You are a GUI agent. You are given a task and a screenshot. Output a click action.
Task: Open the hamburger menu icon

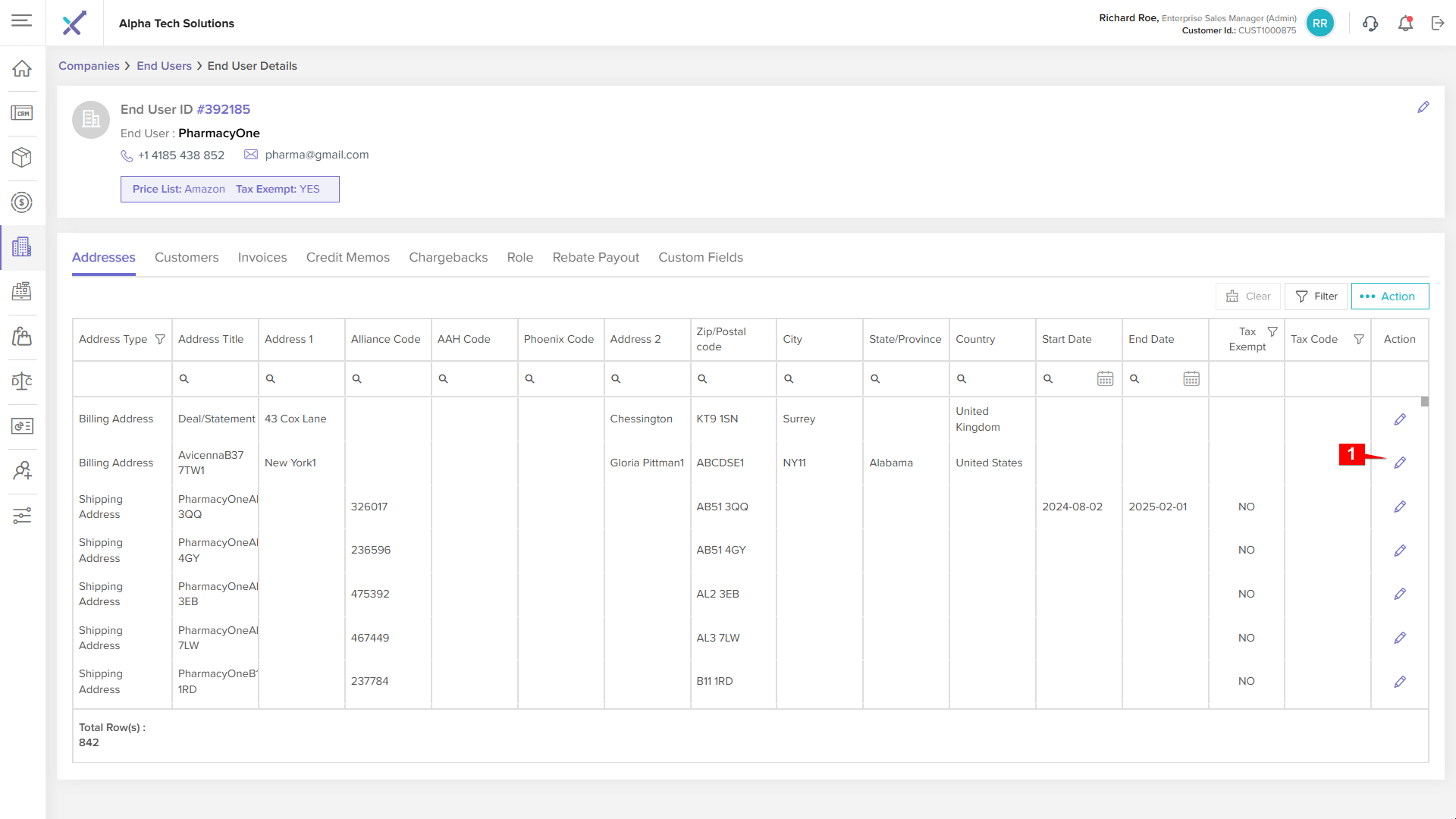(22, 20)
